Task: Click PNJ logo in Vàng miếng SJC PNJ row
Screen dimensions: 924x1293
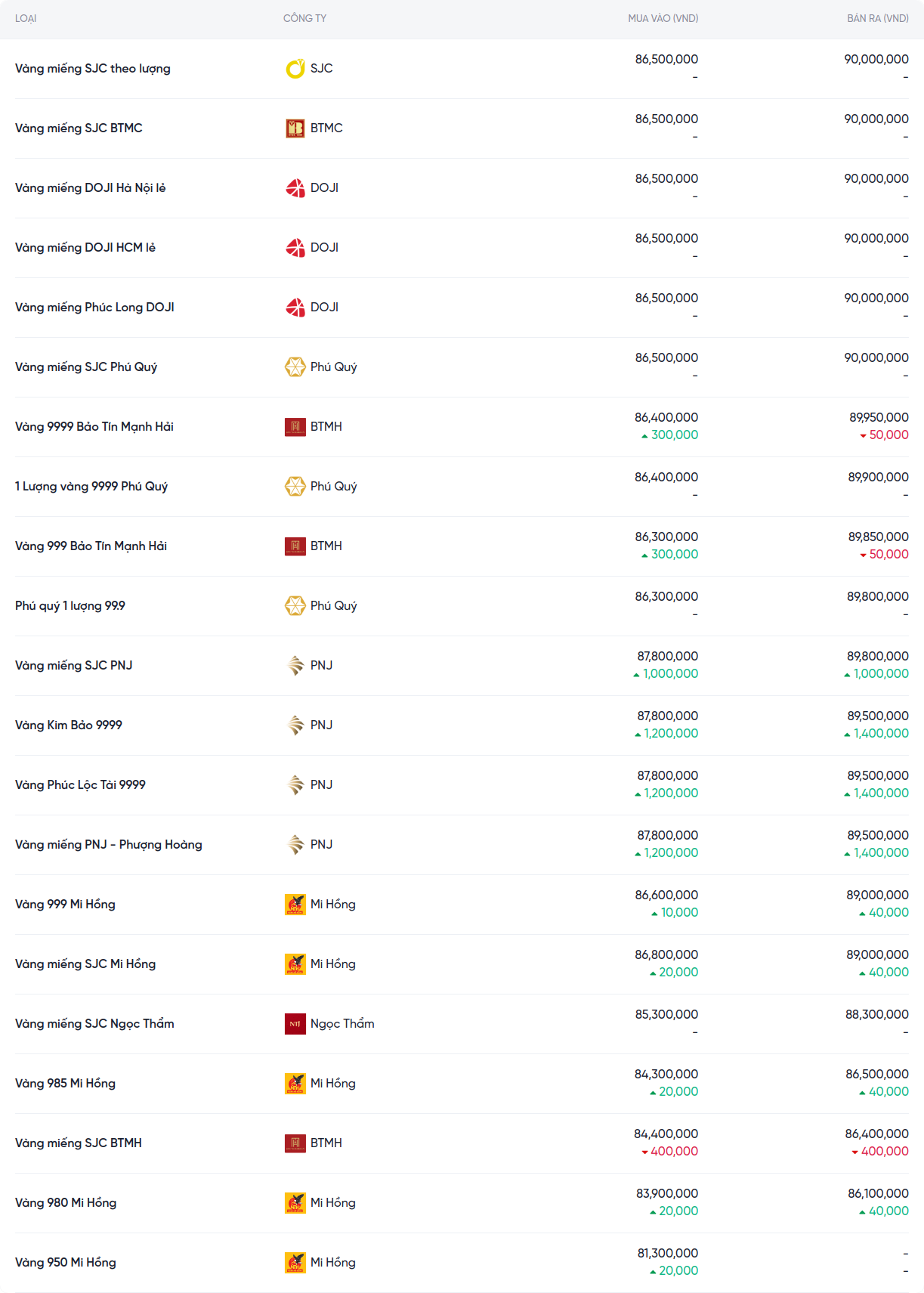Action: coord(295,666)
